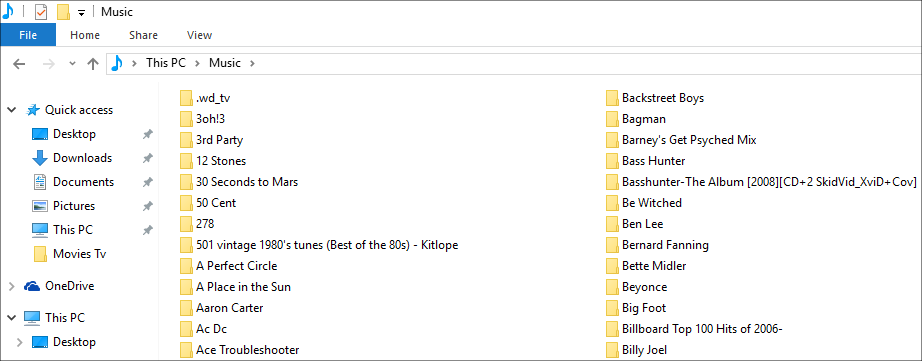922x361 pixels.
Task: Select the Backstreet Boys folder icon
Action: point(612,98)
